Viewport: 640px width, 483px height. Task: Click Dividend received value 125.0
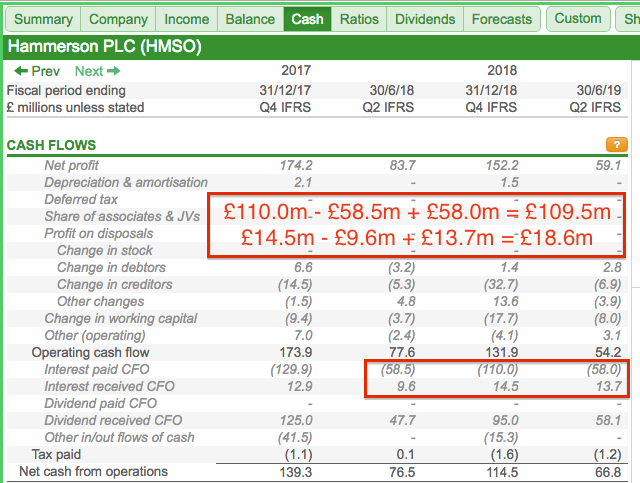coord(296,421)
